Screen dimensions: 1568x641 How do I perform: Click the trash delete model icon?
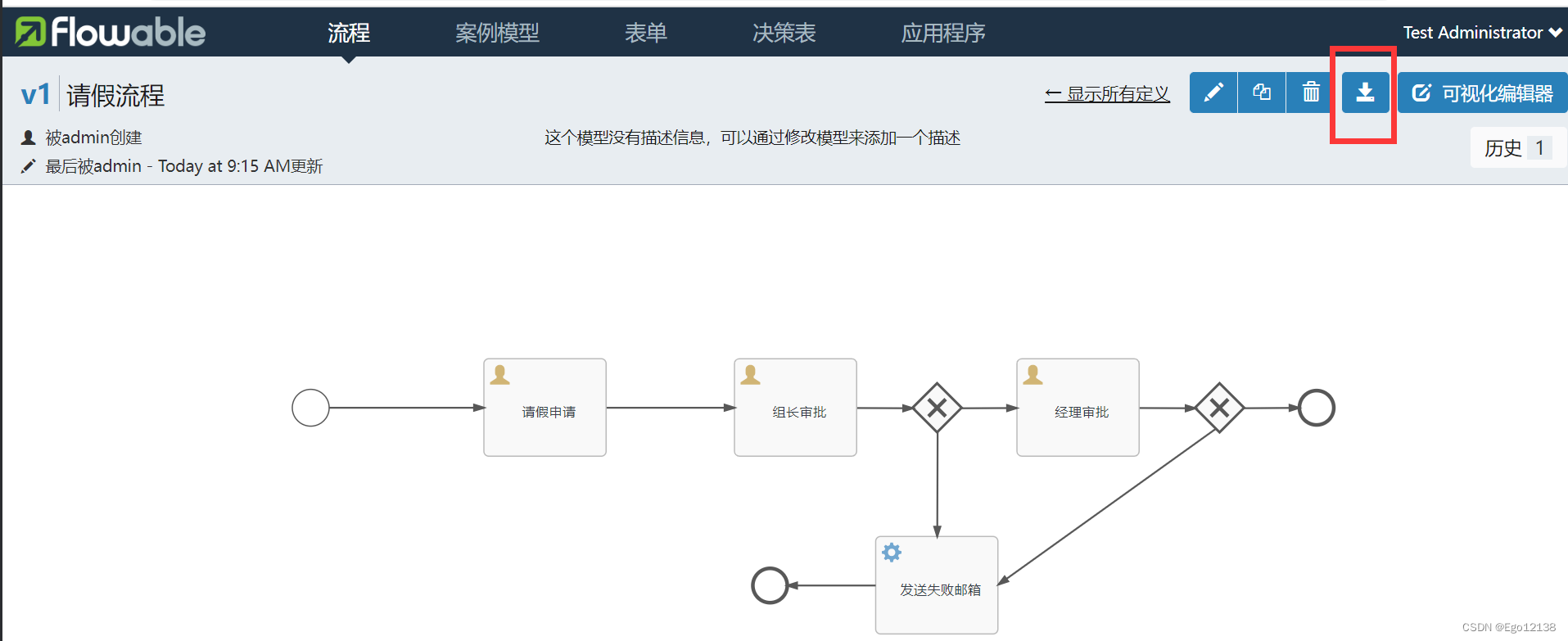[1311, 93]
